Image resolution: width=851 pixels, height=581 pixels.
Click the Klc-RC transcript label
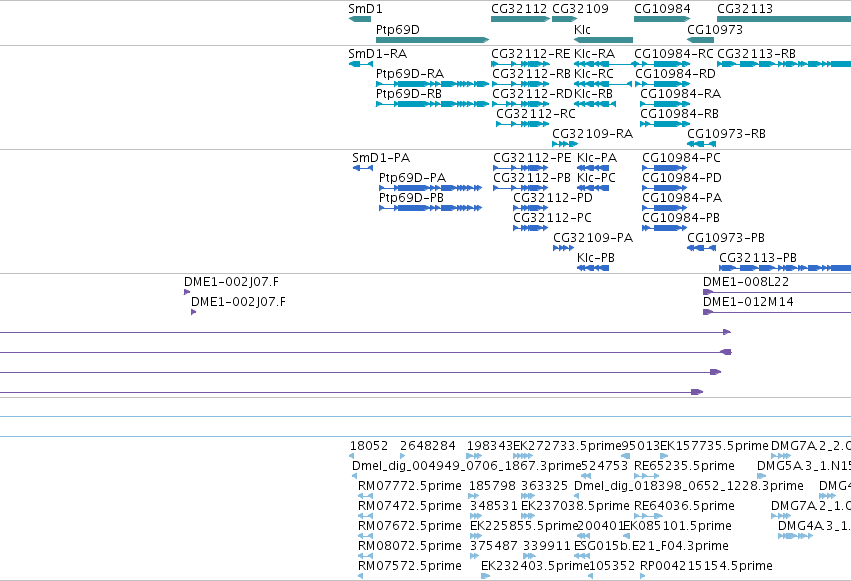pos(594,74)
